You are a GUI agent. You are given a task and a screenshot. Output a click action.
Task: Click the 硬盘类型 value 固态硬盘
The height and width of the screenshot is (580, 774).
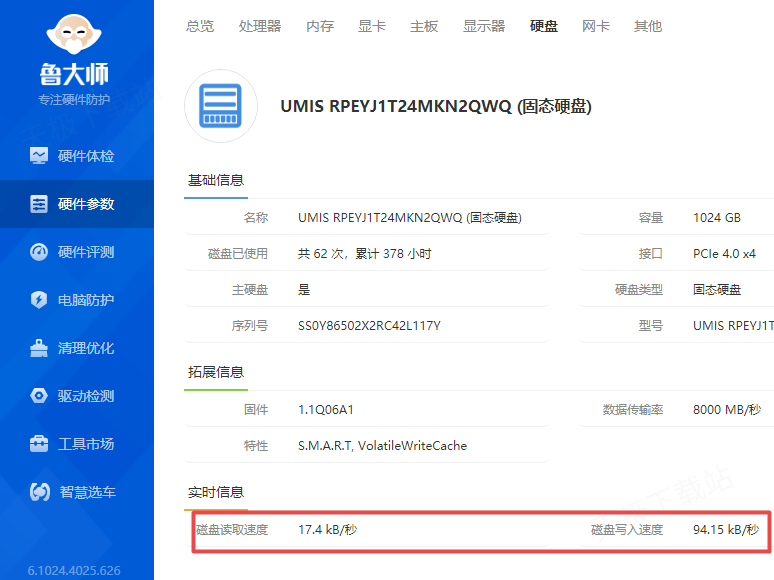pyautogui.click(x=717, y=290)
